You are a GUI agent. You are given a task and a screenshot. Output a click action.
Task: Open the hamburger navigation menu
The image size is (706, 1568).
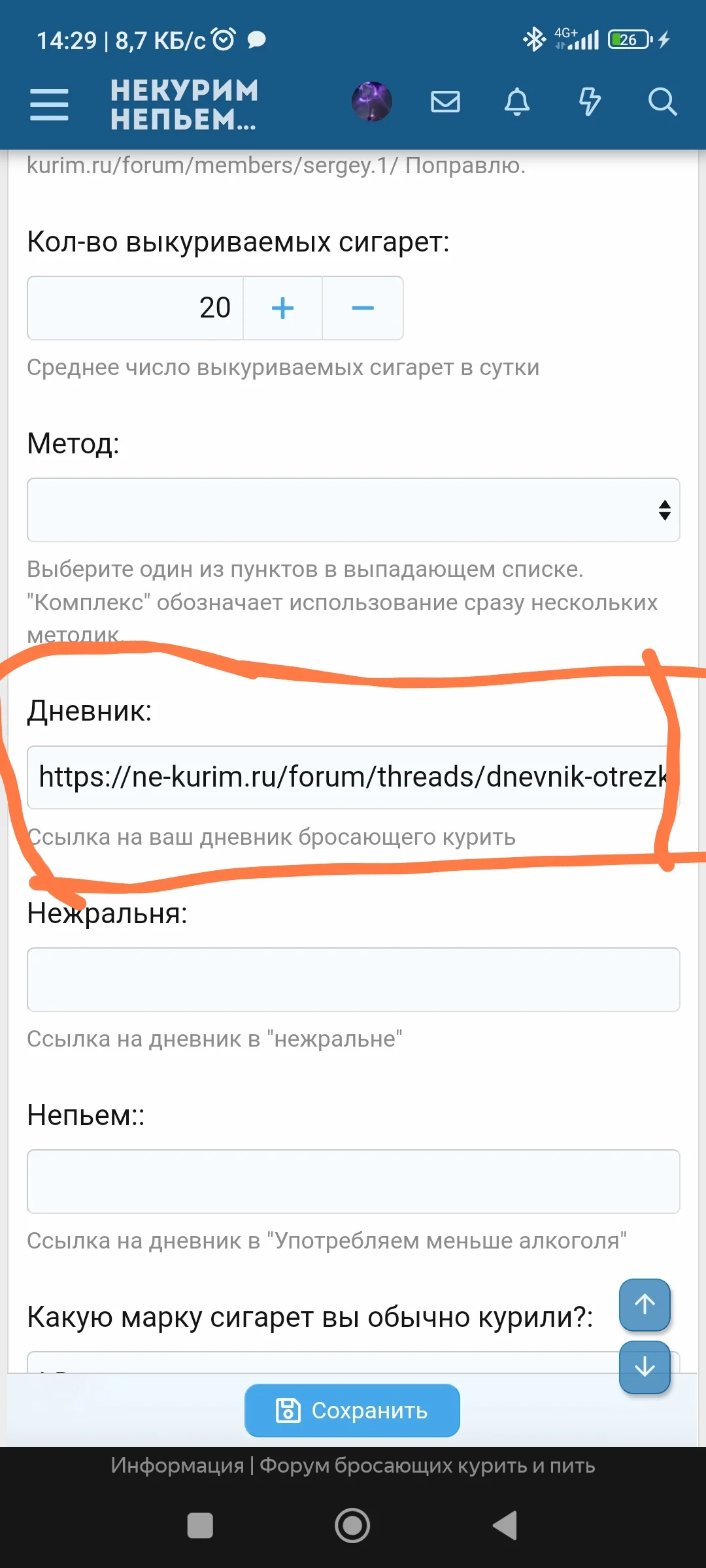pos(49,103)
